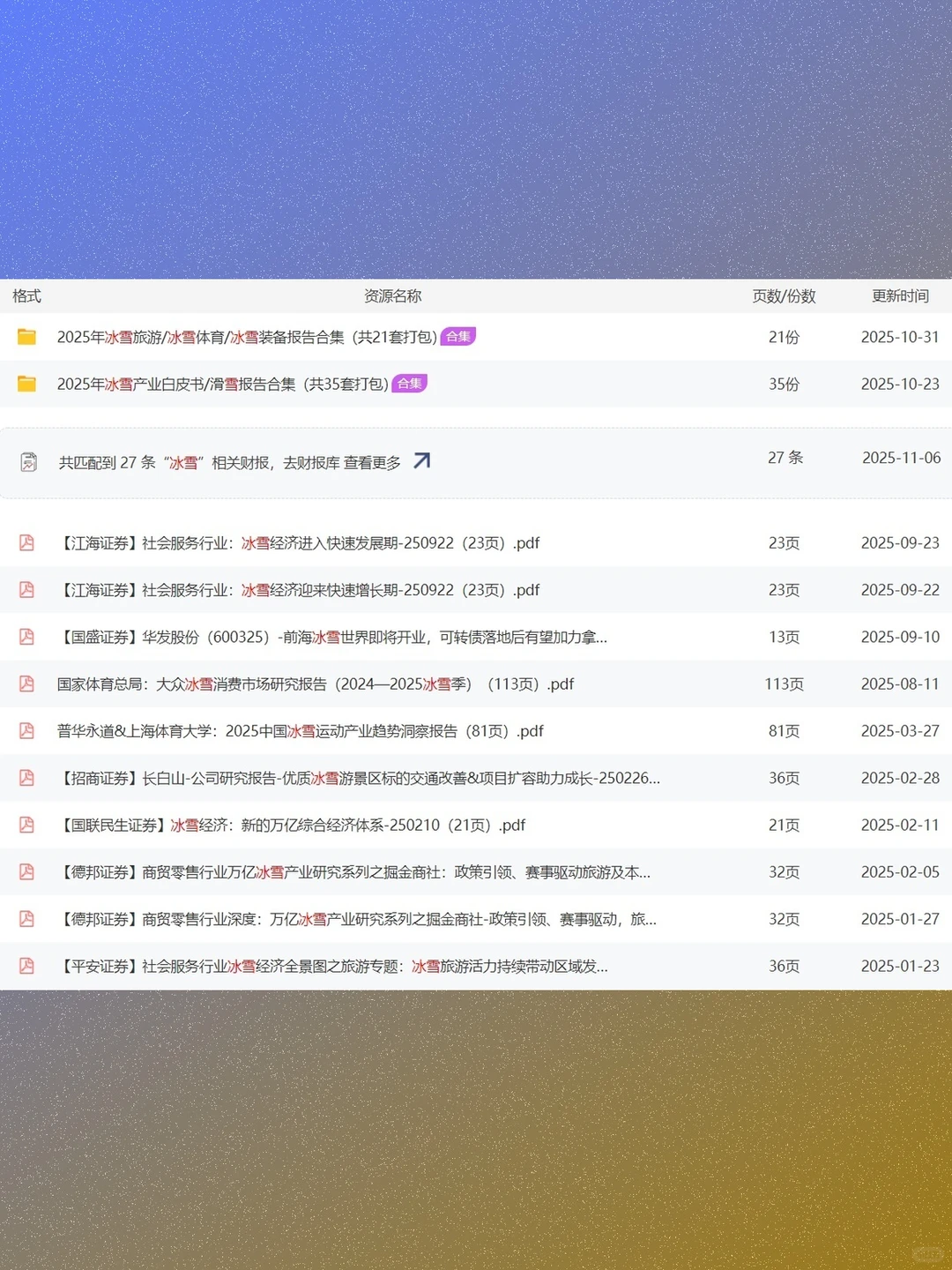This screenshot has width=952, height=1270.
Task: Open the arrow icon after 查看更多
Action: click(422, 460)
